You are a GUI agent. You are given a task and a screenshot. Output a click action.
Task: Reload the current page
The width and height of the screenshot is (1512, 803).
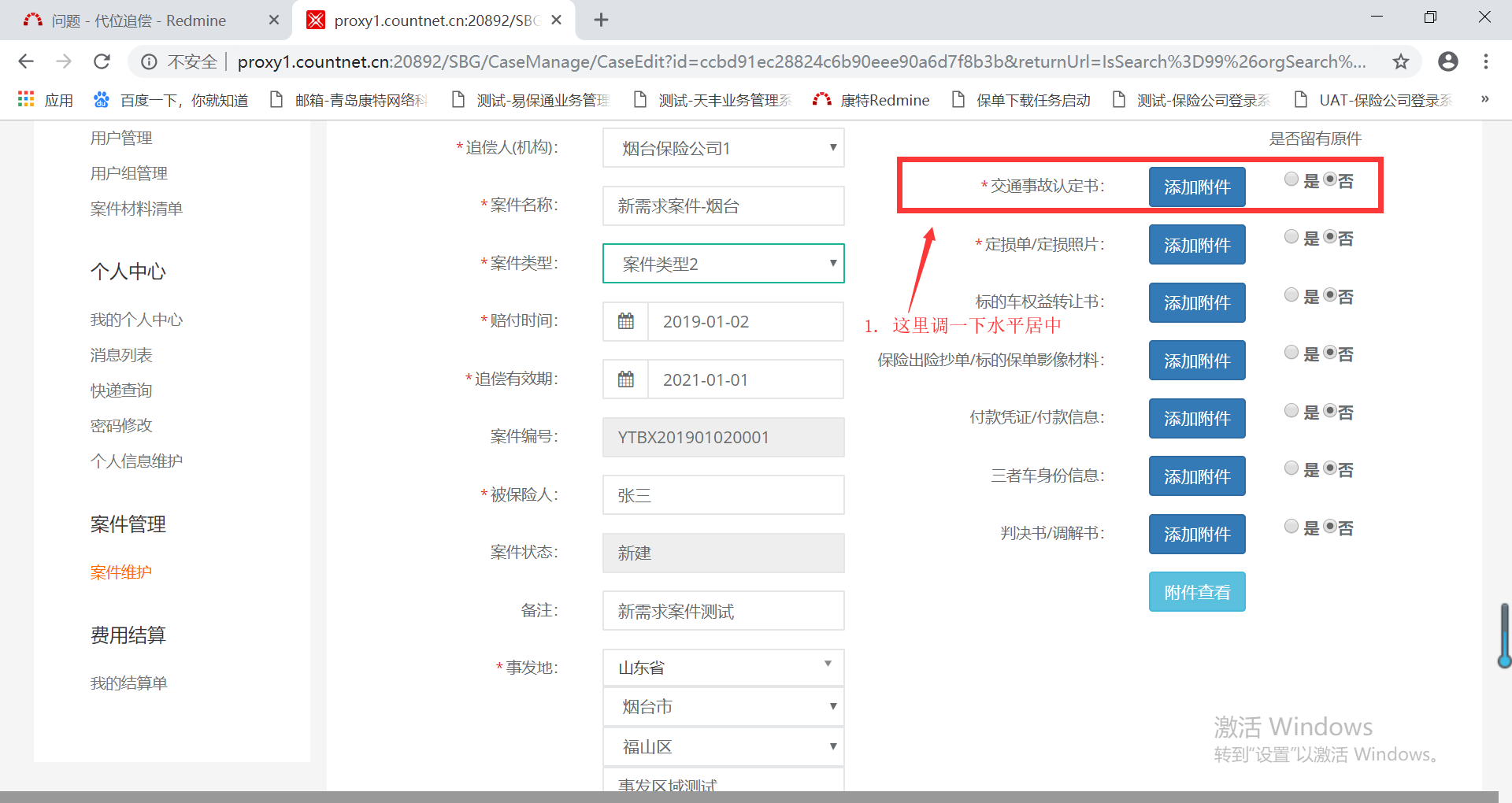coord(102,61)
